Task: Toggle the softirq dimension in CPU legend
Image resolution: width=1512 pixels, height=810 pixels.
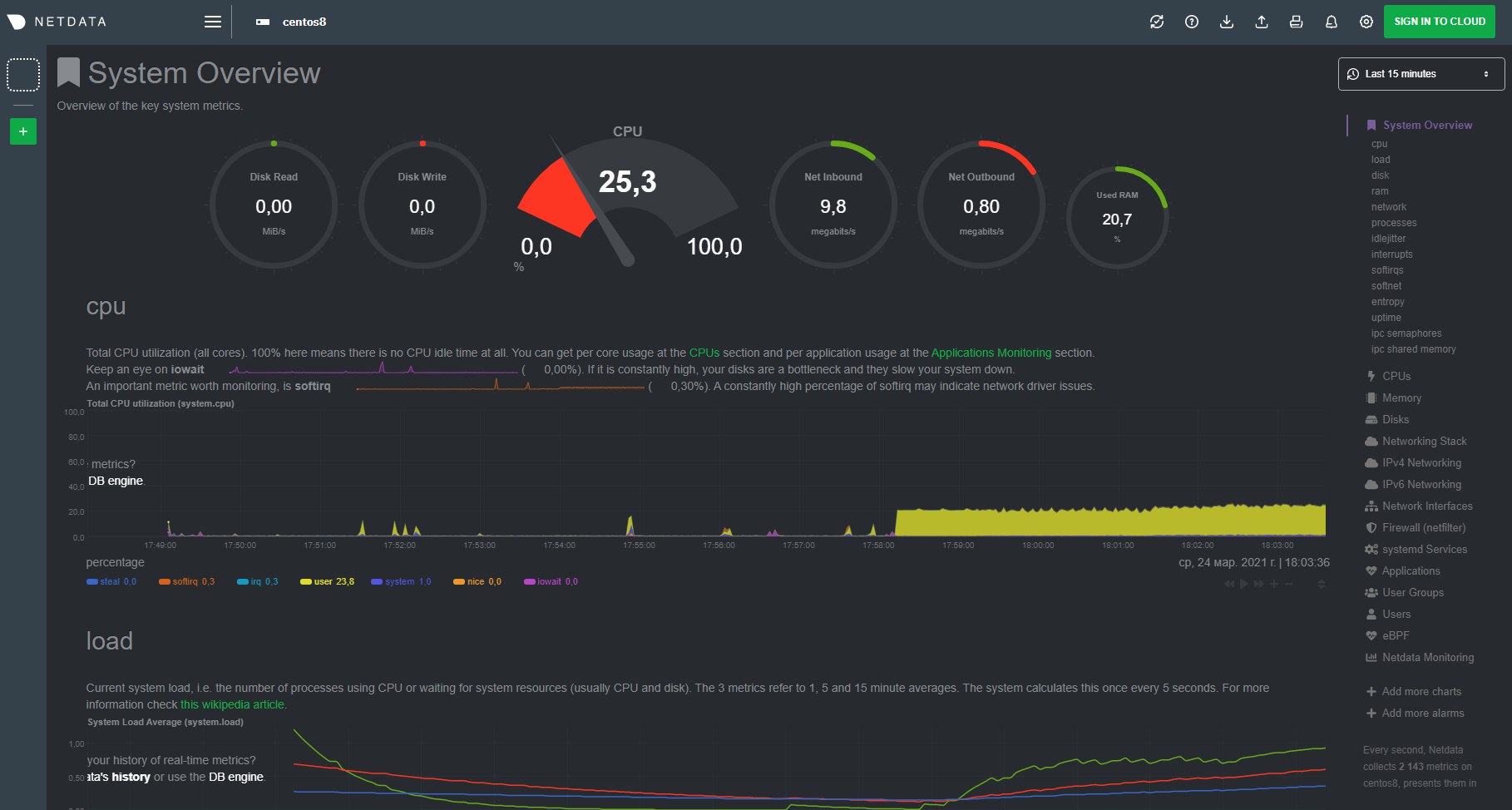Action: coord(186,581)
